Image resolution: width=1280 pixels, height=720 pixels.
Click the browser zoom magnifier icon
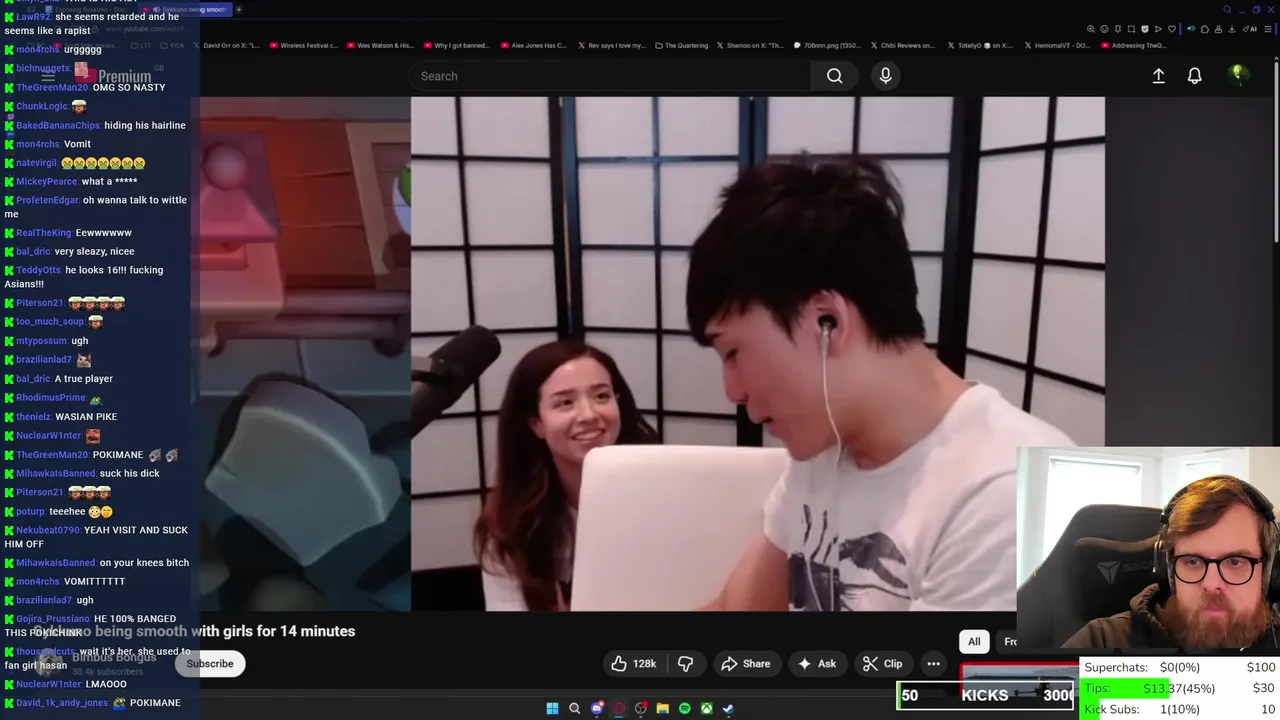(x=1090, y=29)
